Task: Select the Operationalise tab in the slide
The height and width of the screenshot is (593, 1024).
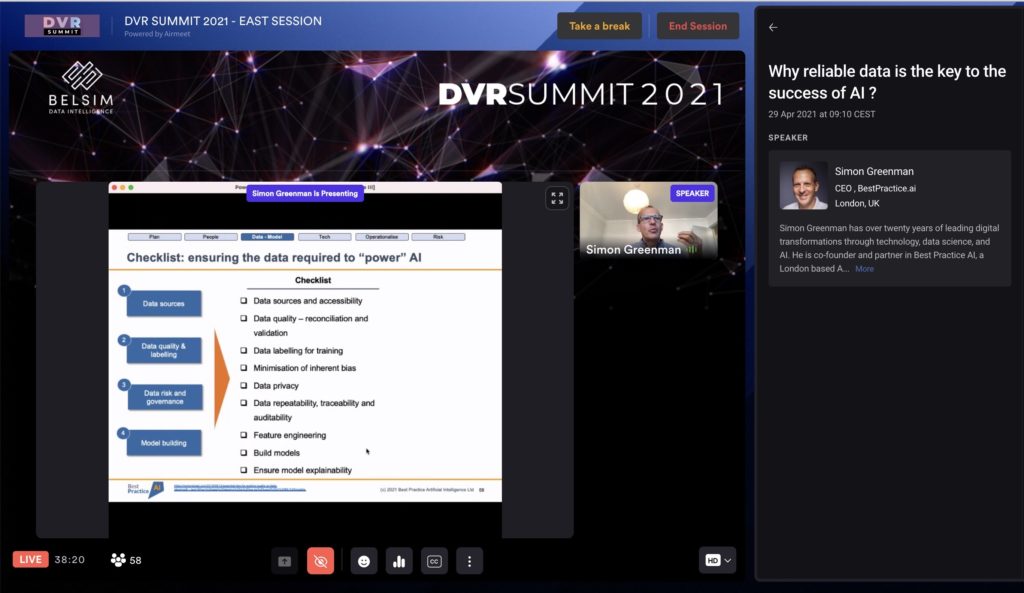Action: tap(381, 237)
